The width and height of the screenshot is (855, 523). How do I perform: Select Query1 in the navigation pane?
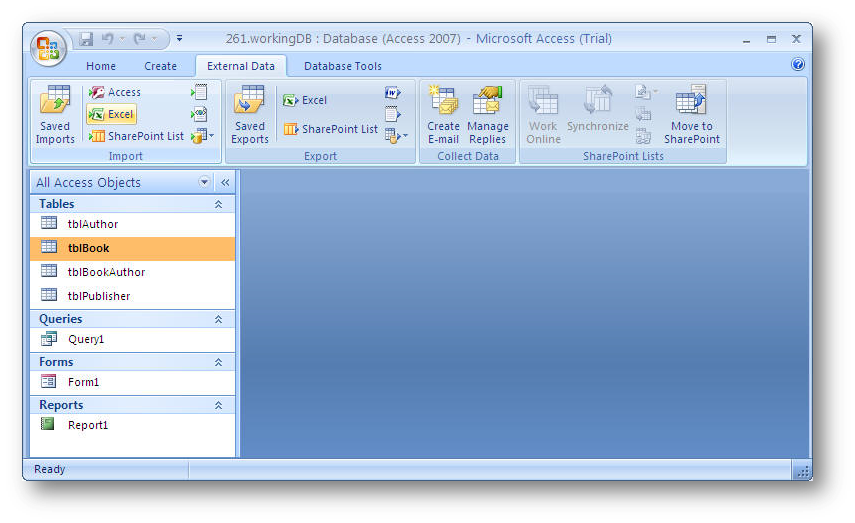86,339
